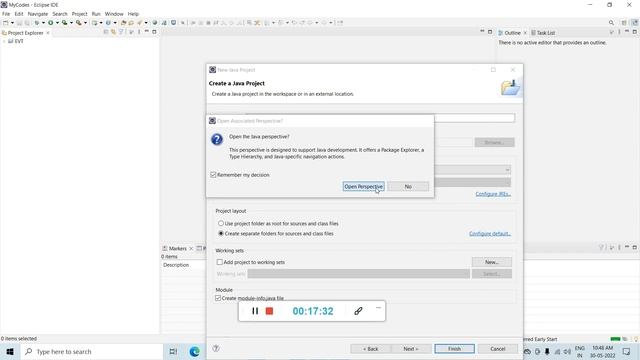This screenshot has width=640, height=360.
Task: Minimize the editor area
Action: [x=482, y=31]
